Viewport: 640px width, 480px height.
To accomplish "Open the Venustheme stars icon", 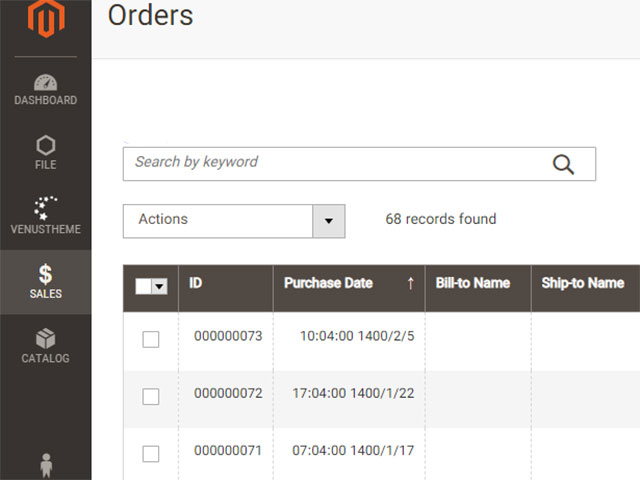I will tap(45, 208).
